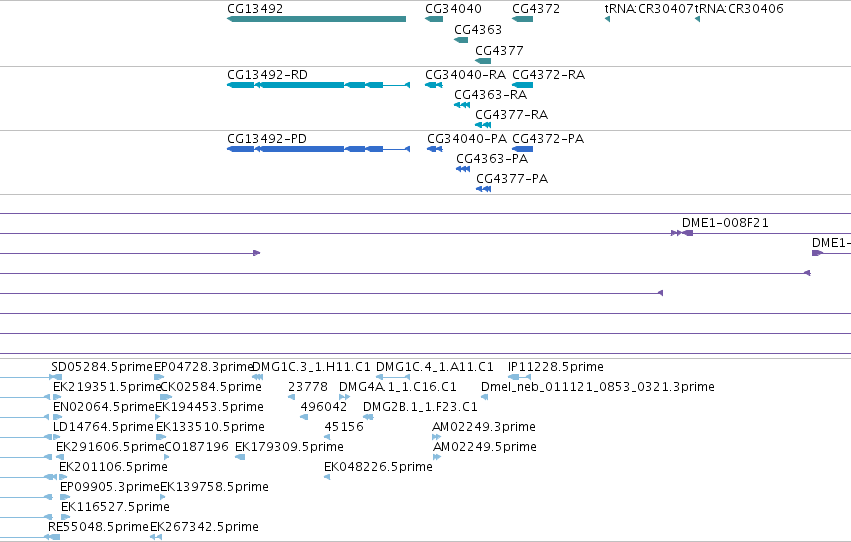Select the LD14764.5prime EST label

tap(103, 428)
